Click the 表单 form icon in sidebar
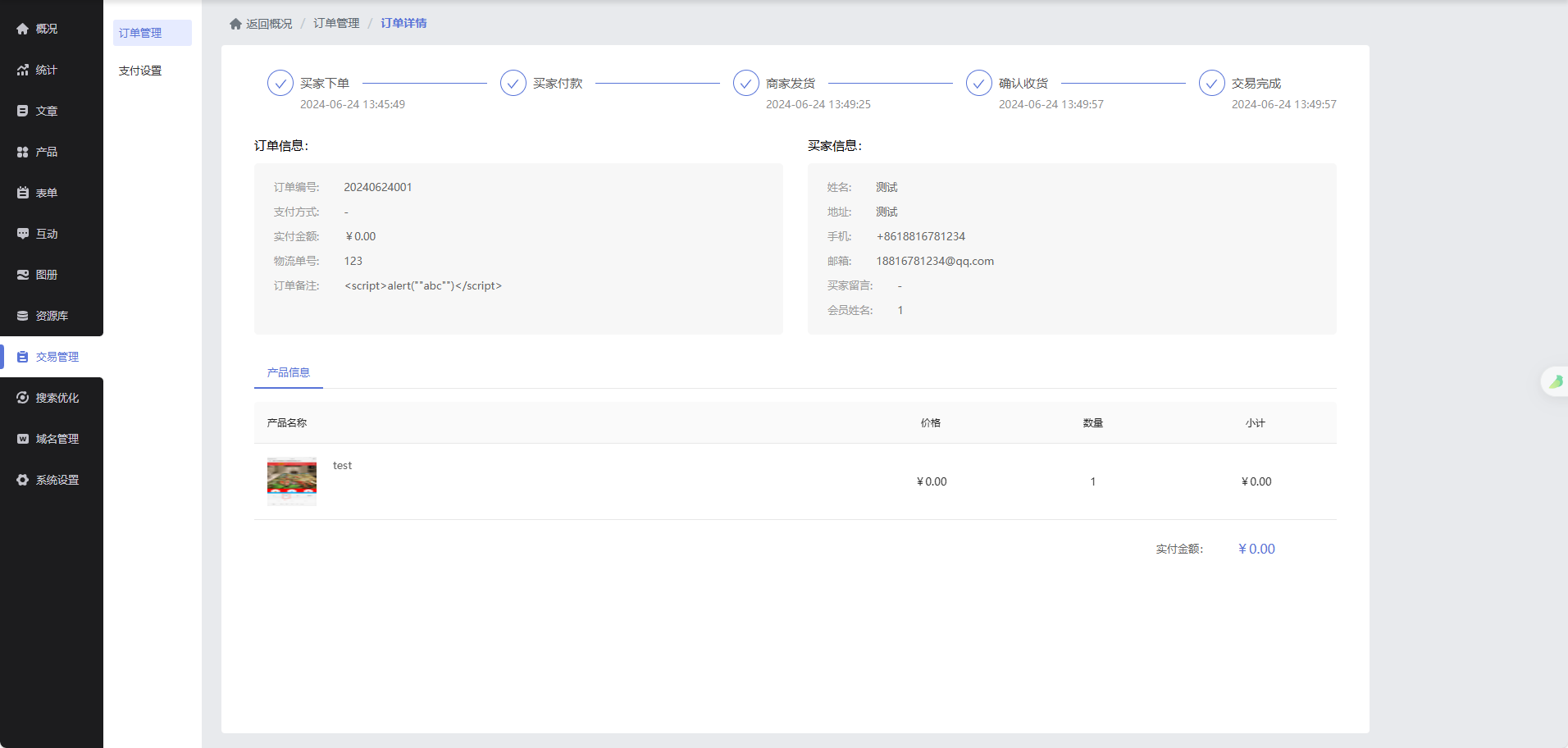Screen dimensions: 1568x748 tap(23, 193)
